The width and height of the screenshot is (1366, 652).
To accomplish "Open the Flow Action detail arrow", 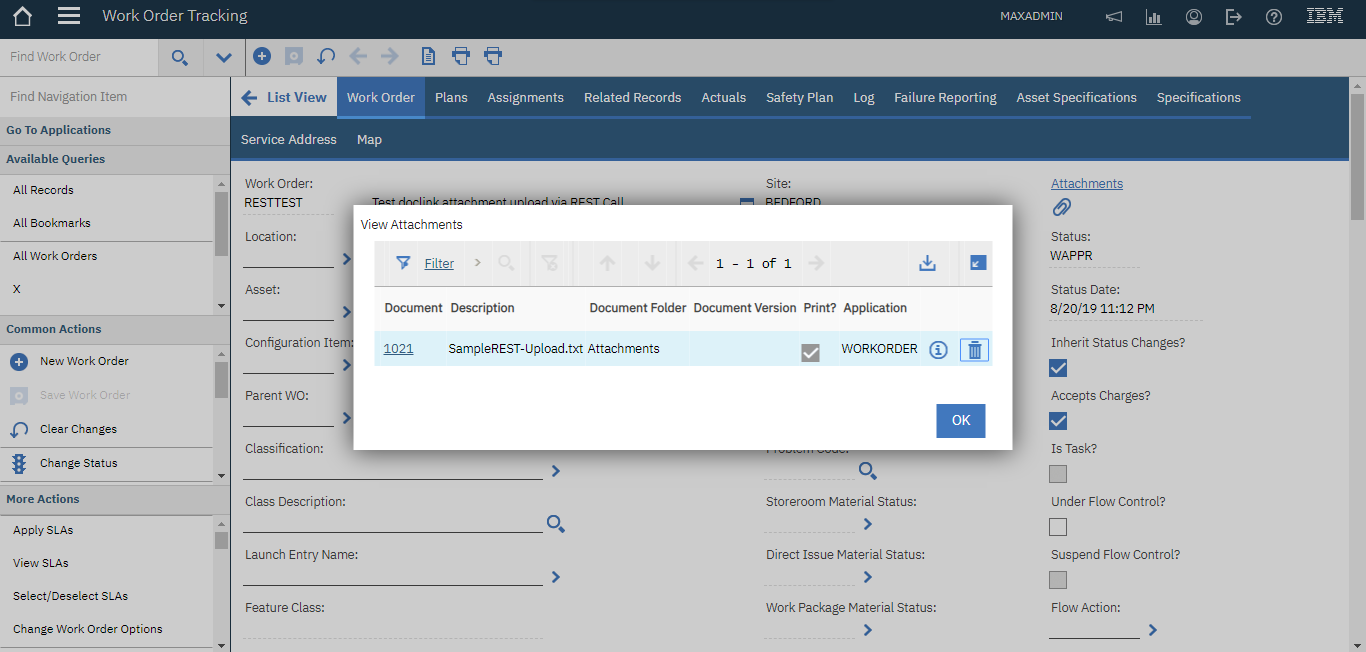I will point(1152,630).
